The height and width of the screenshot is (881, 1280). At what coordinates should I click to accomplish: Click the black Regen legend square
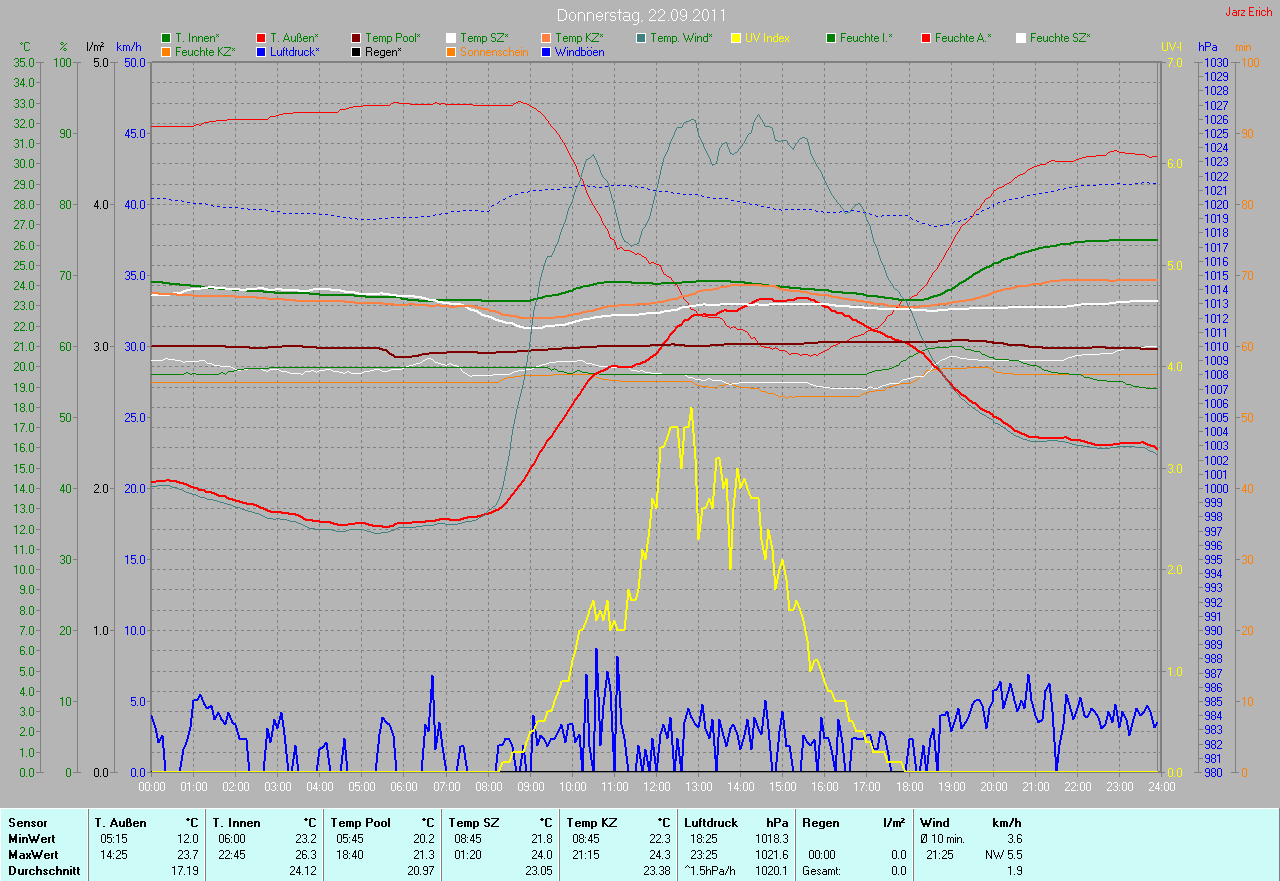(x=357, y=51)
